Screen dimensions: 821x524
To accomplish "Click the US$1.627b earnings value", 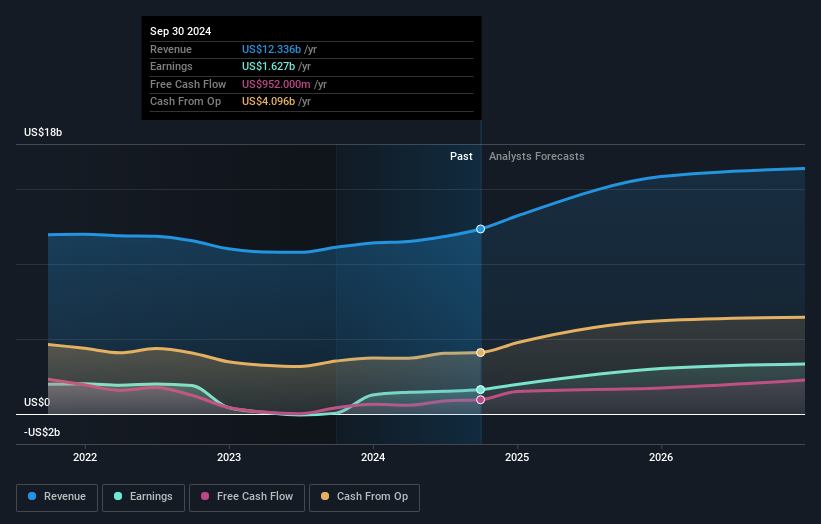I will (268, 66).
